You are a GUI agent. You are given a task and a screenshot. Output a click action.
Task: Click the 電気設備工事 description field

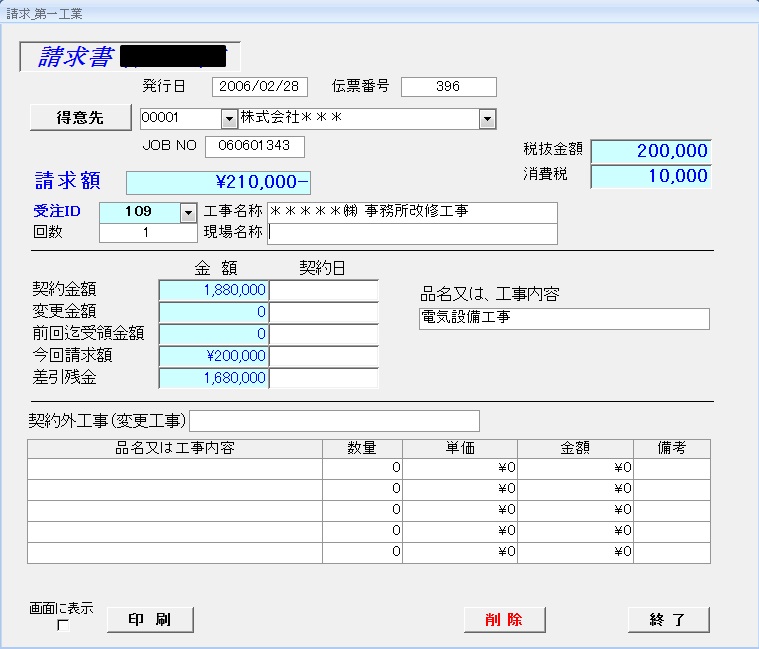[564, 319]
